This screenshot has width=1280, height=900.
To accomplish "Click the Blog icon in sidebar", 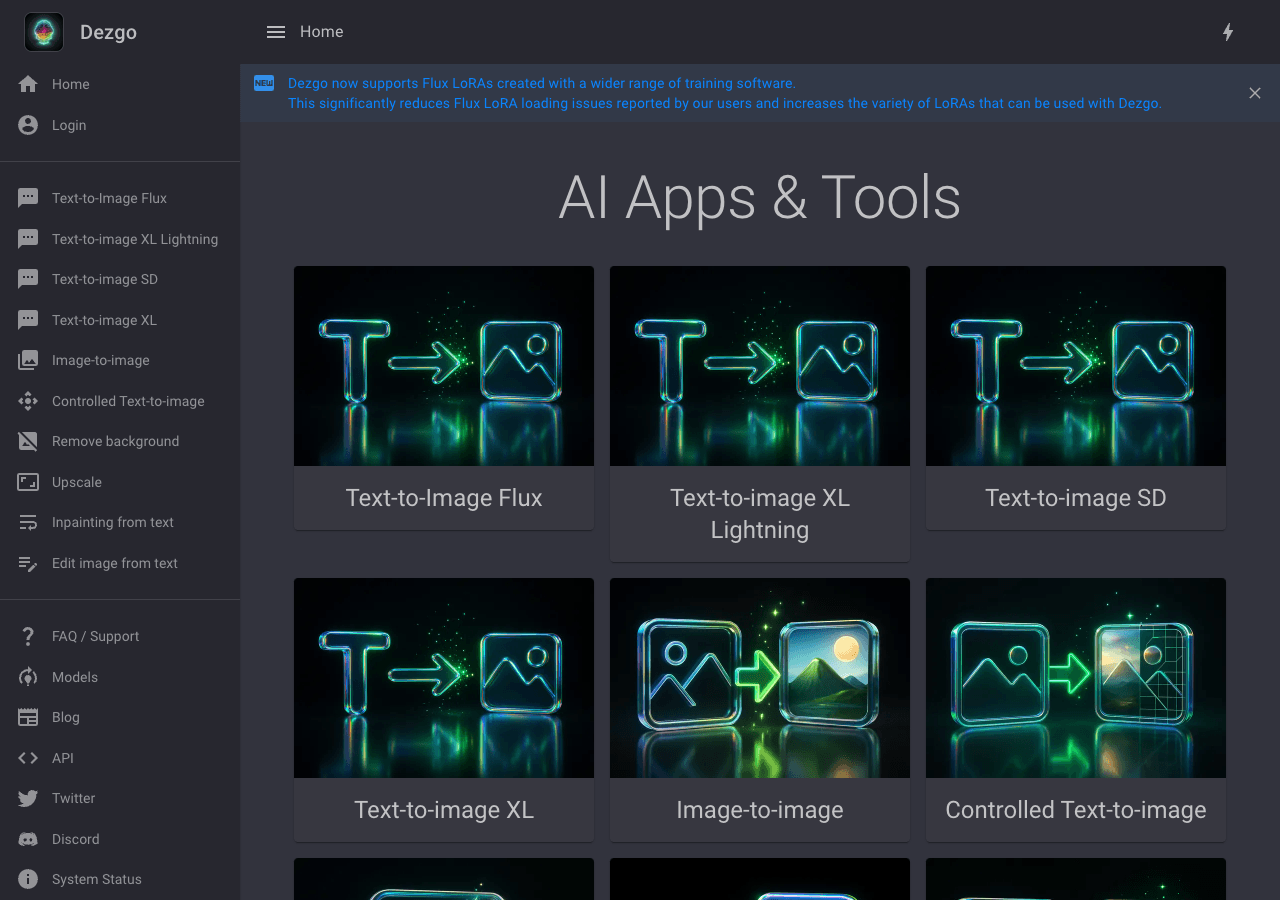I will [x=28, y=717].
